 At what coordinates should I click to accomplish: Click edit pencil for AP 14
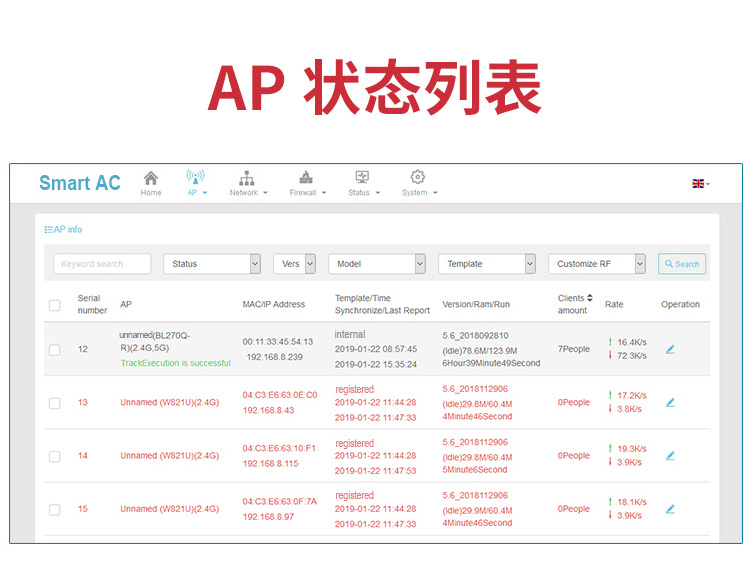pos(670,455)
